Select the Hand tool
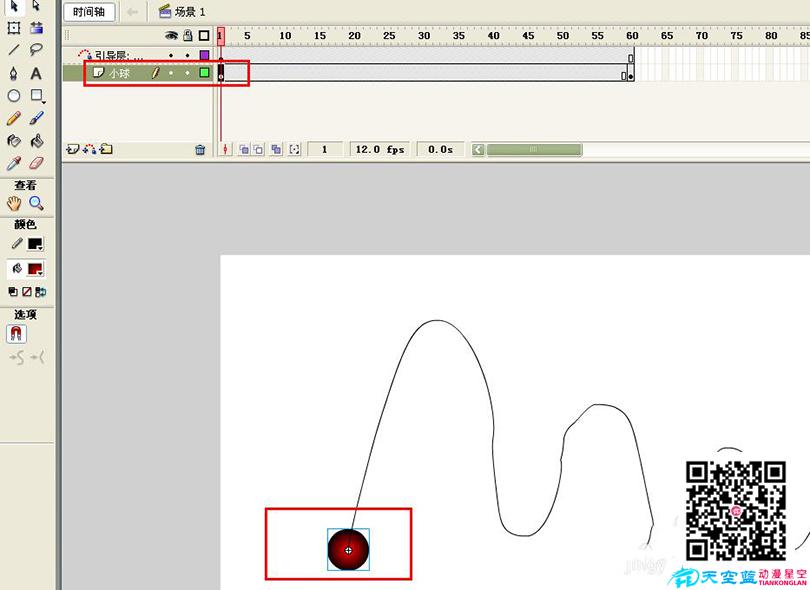 click(14, 203)
